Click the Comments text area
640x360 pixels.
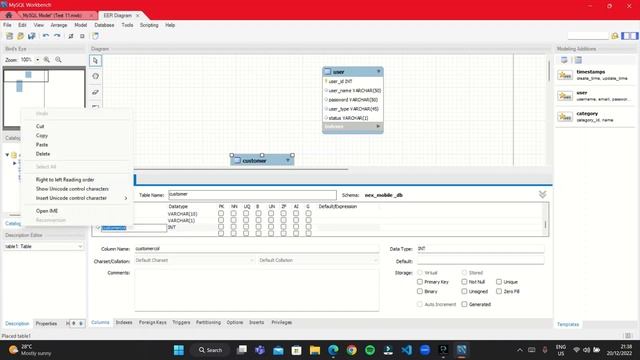pyautogui.click(x=257, y=290)
